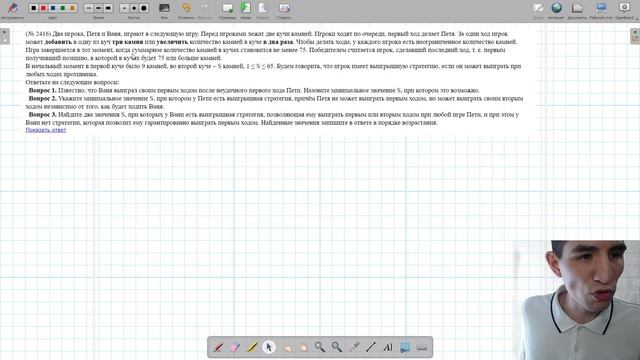
Task: Undo the last action
Action: 186,8
